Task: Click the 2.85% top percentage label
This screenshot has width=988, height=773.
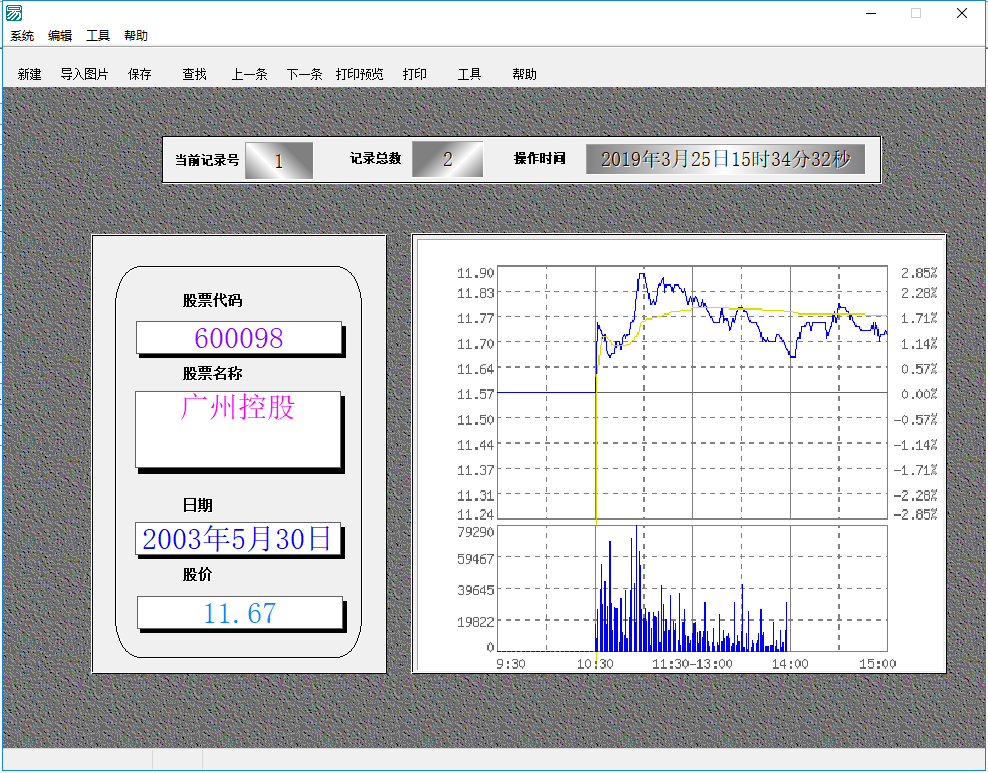Action: 919,273
